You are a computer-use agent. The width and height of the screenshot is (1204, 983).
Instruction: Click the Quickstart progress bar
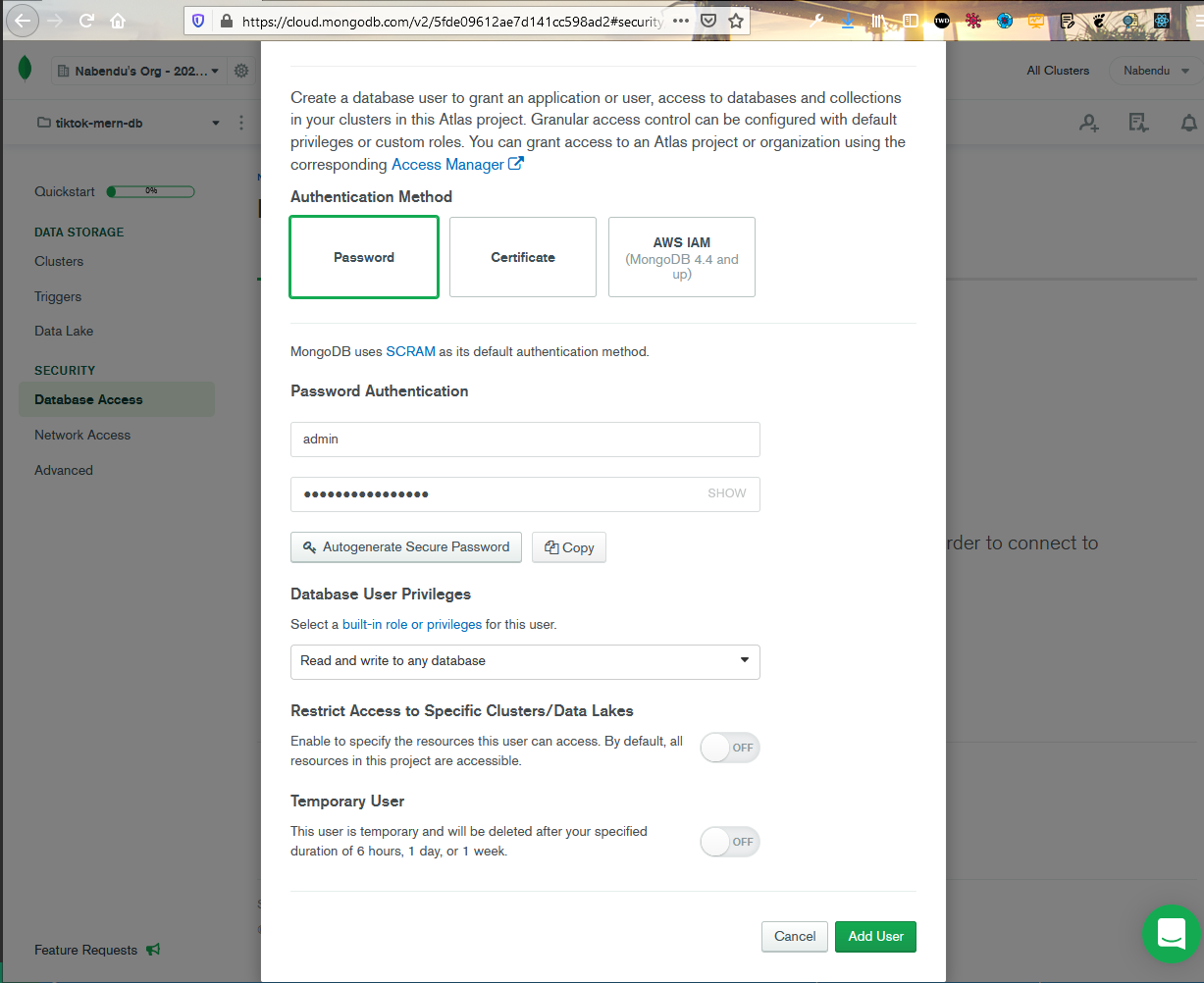150,191
